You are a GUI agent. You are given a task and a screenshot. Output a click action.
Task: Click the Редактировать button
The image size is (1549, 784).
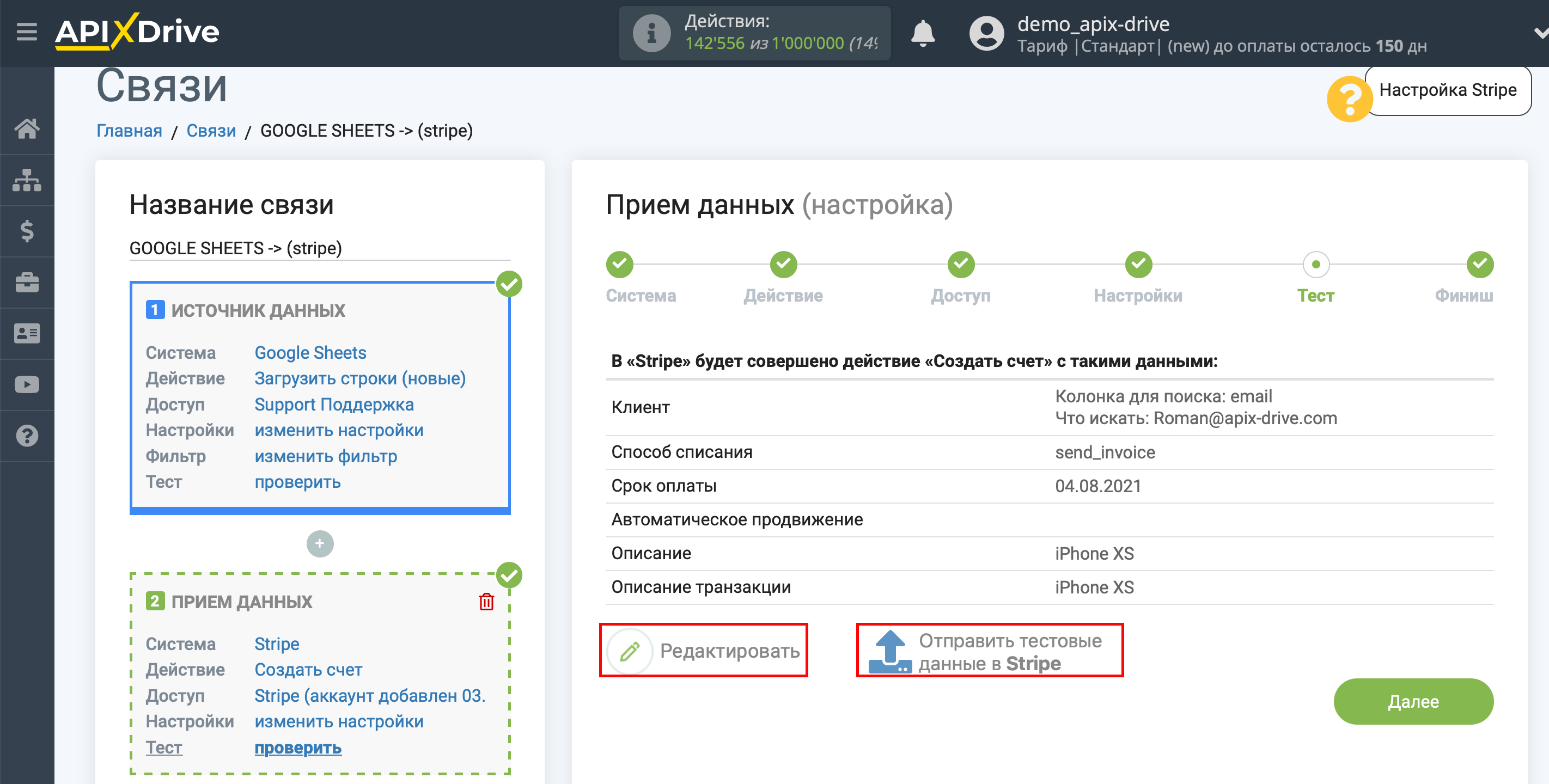(703, 650)
